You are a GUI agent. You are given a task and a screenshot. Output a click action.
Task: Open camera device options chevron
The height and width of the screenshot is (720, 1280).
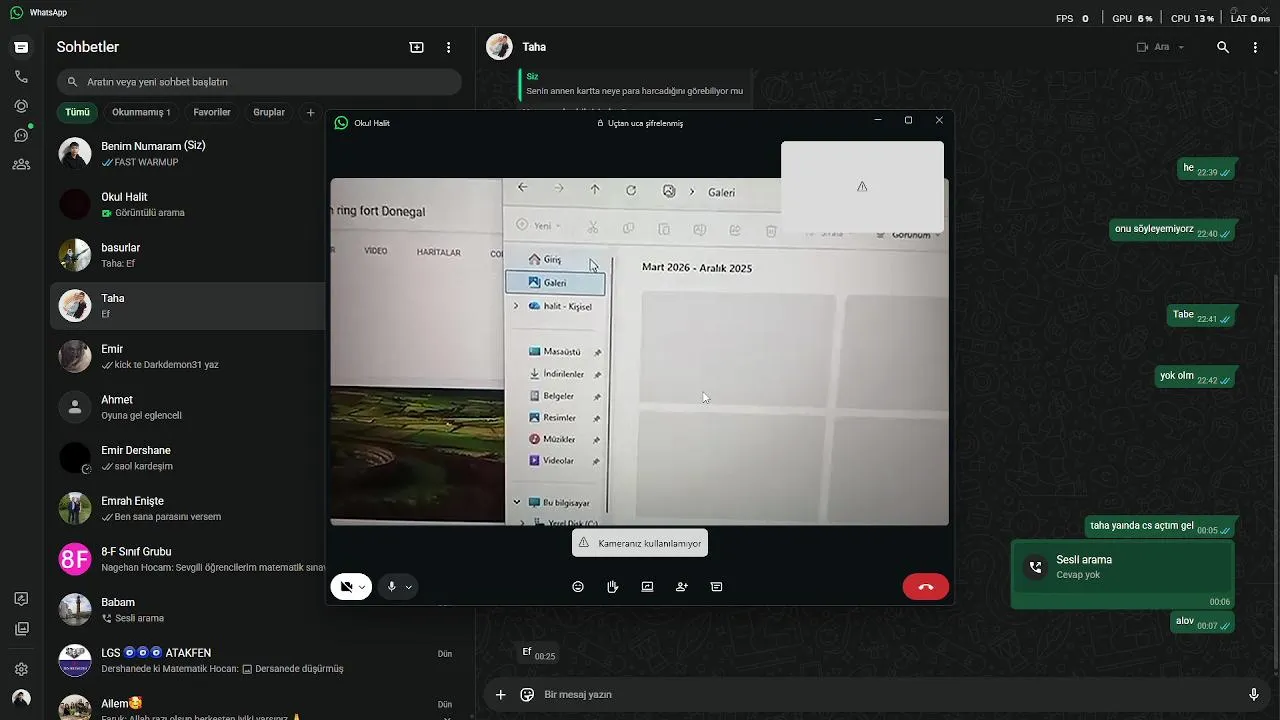(363, 587)
